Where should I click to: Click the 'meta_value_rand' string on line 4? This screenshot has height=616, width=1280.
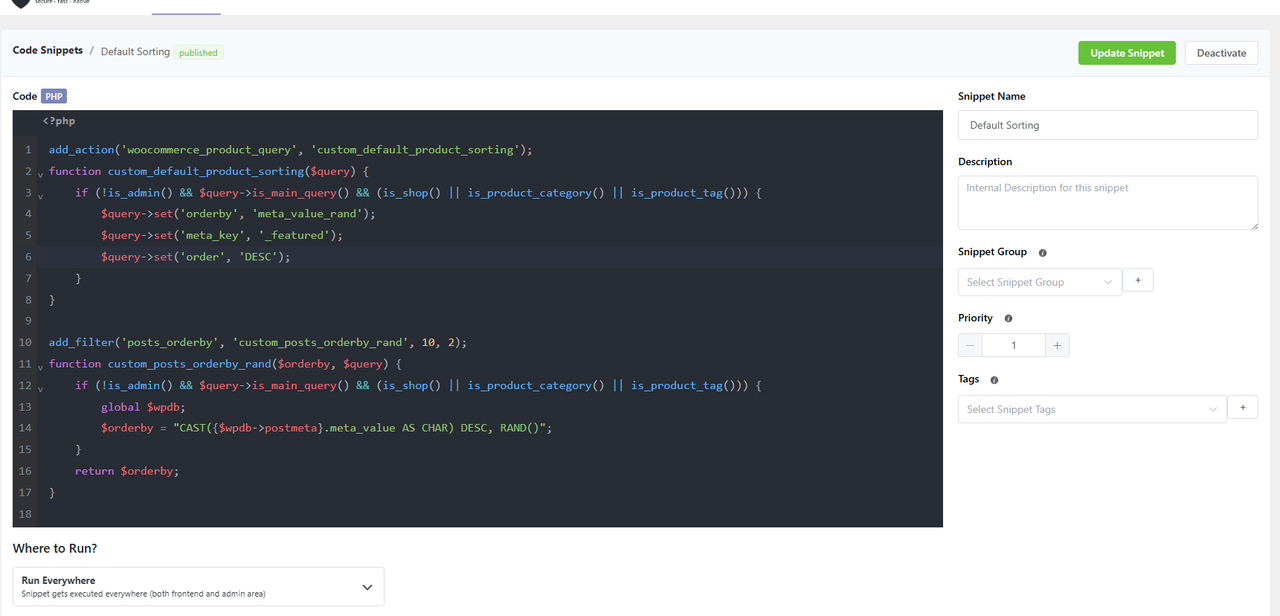[308, 214]
